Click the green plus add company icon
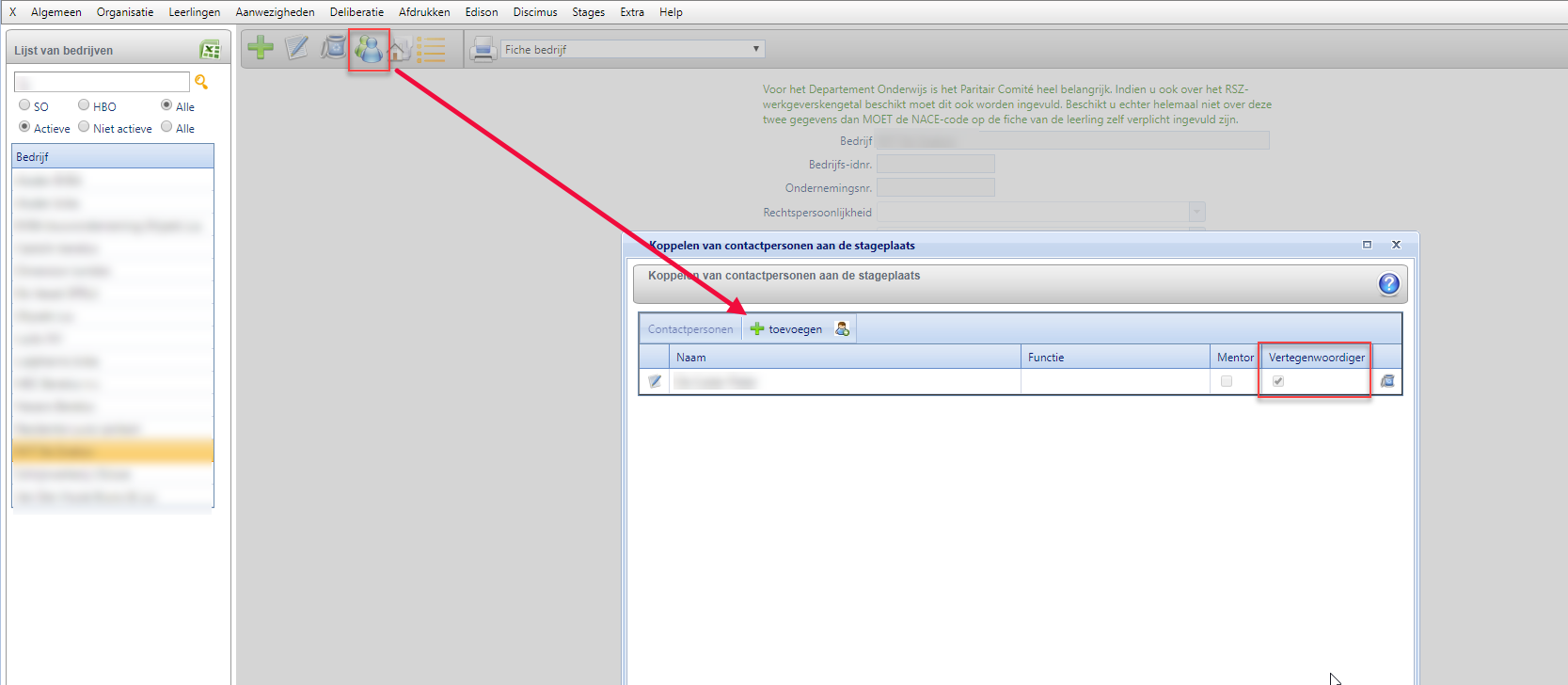The width and height of the screenshot is (1568, 685). (261, 48)
